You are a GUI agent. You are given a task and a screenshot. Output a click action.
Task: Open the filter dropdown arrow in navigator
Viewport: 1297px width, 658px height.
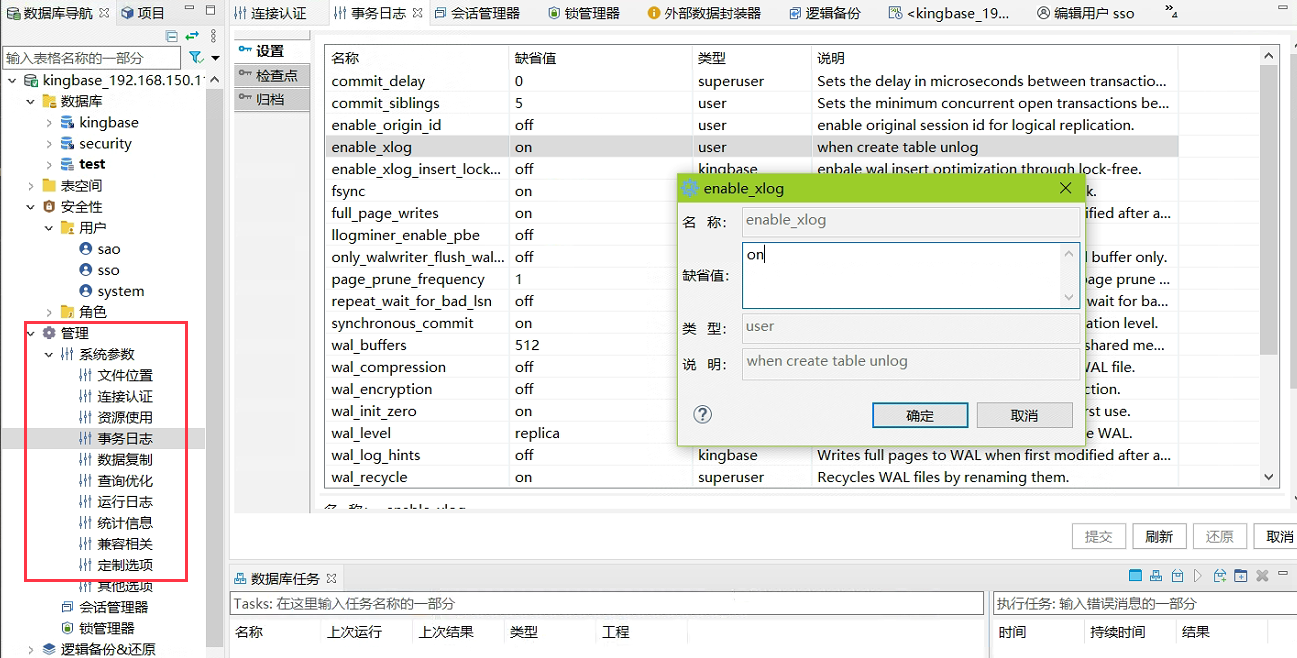coord(215,58)
